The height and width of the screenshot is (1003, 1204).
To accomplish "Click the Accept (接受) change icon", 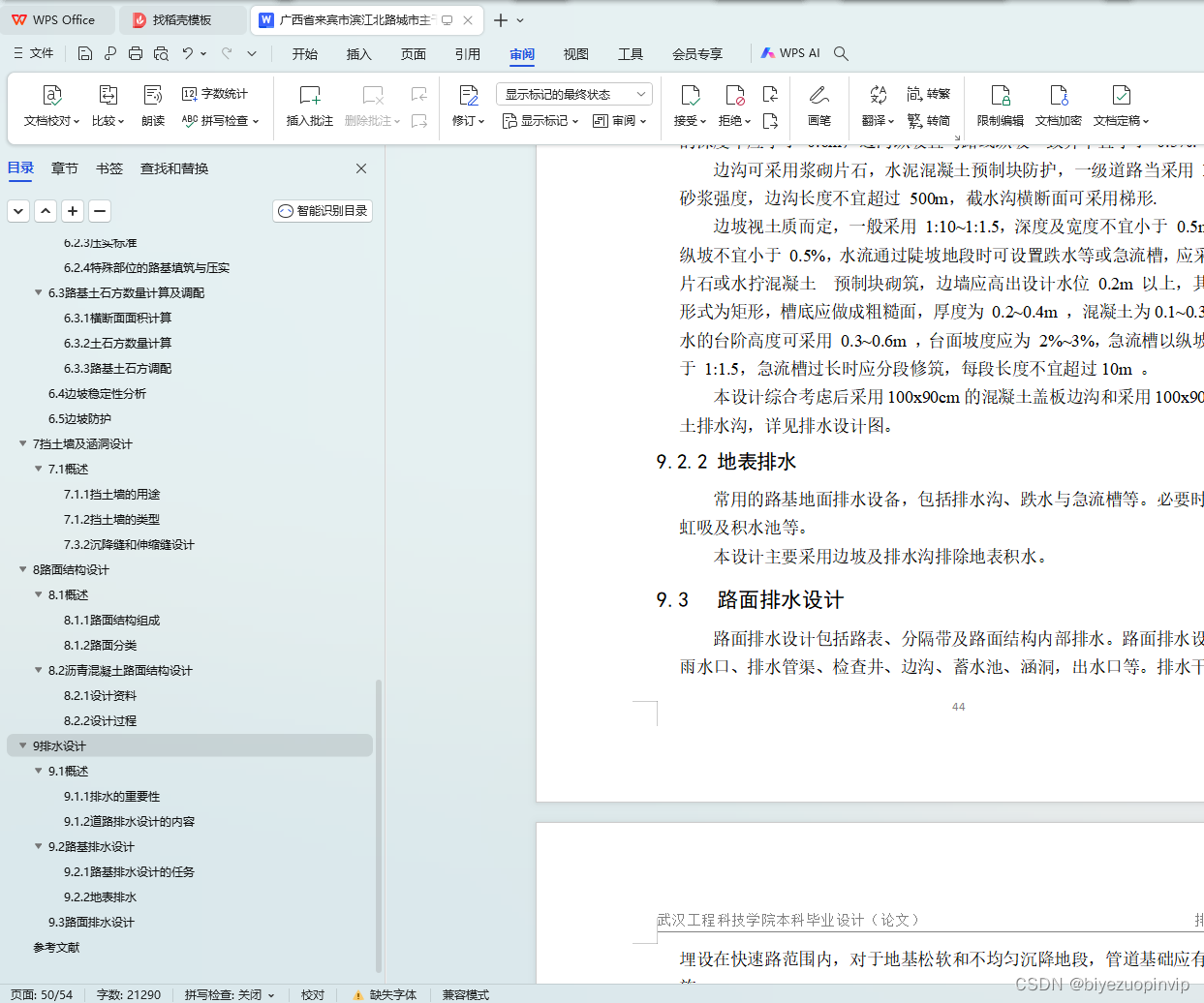I will tap(690, 95).
